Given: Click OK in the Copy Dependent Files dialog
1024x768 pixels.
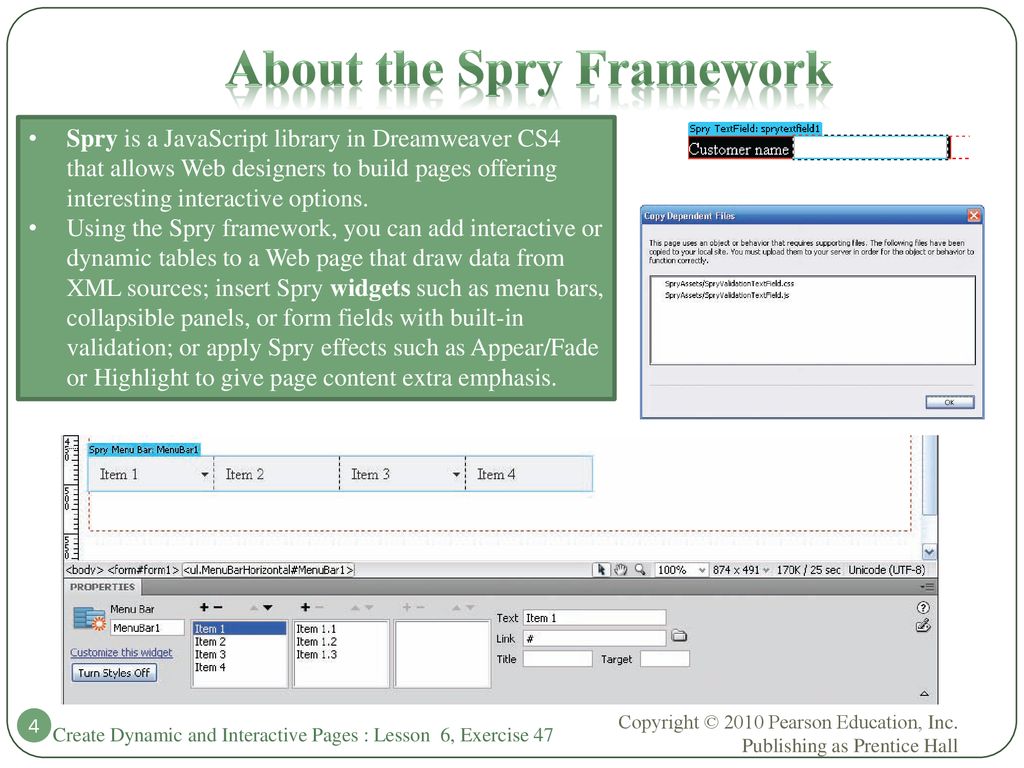Looking at the screenshot, I should click(950, 402).
